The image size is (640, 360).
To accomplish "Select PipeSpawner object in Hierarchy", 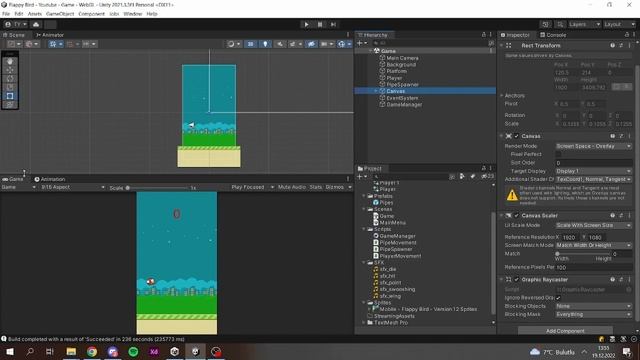I will (x=402, y=84).
